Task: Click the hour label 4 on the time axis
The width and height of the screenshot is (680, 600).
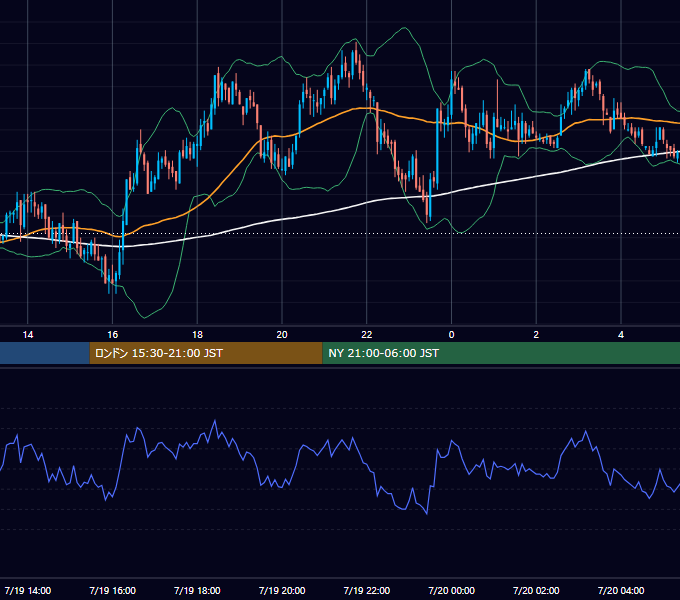Action: tap(621, 335)
